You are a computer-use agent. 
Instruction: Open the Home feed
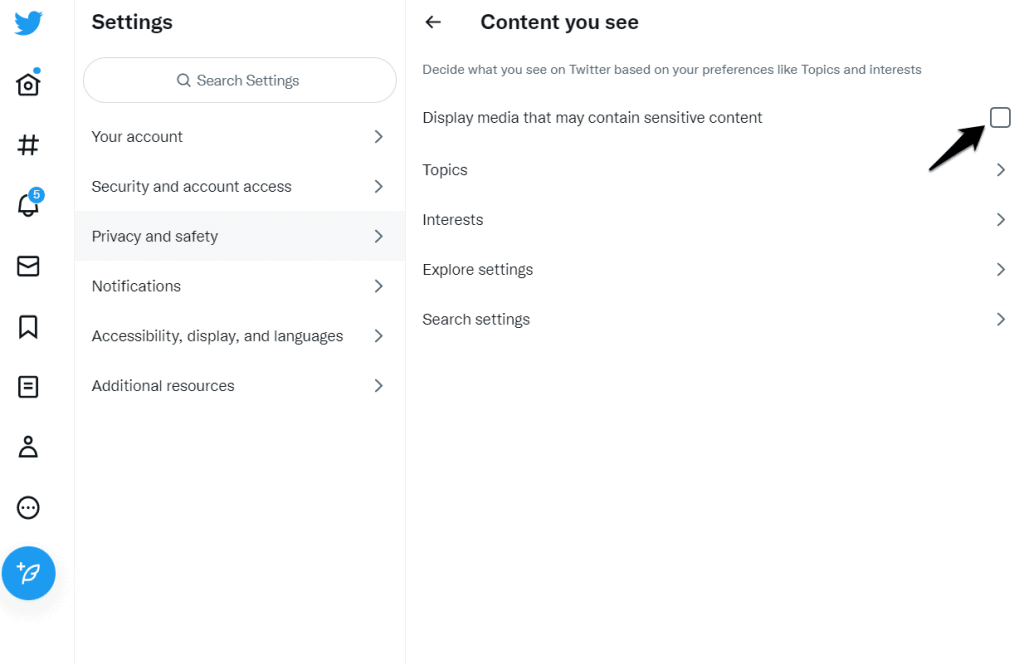[x=28, y=84]
